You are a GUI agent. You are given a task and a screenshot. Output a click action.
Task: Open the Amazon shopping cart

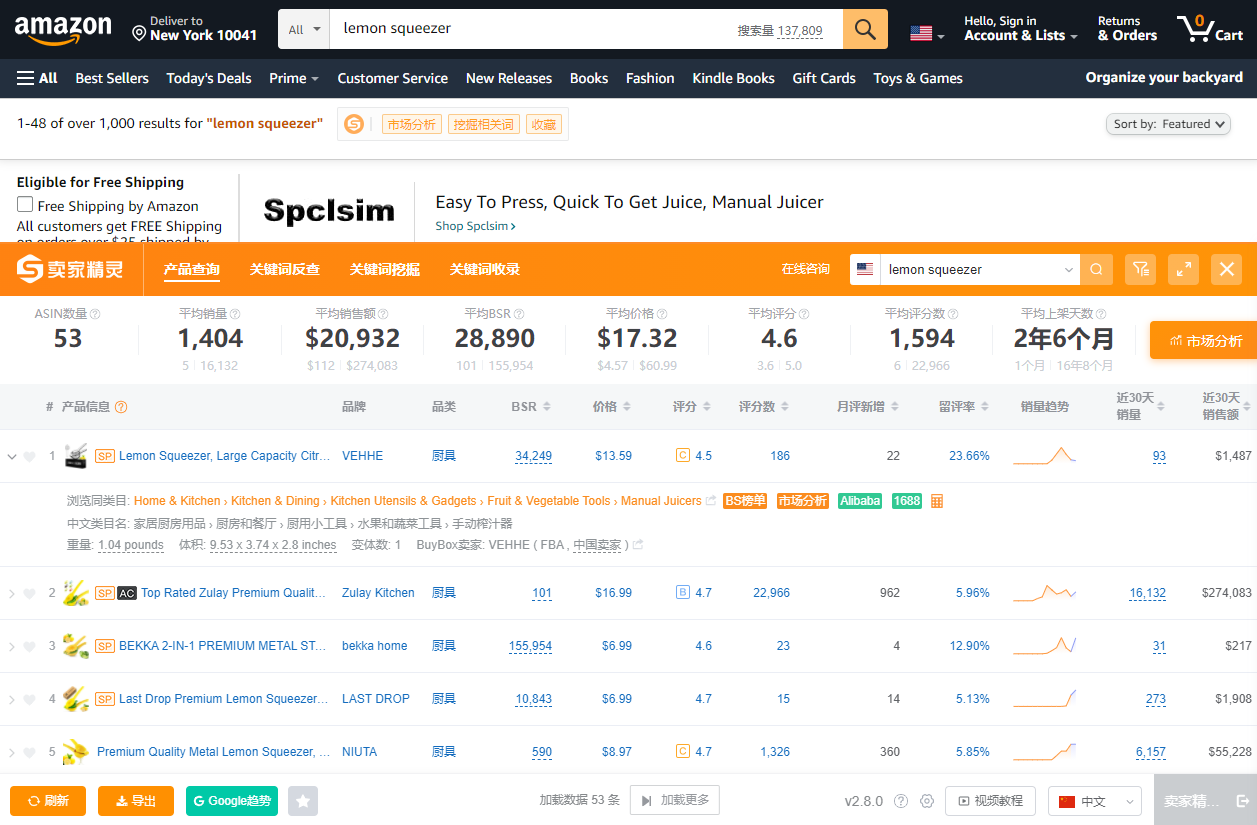(x=1210, y=29)
